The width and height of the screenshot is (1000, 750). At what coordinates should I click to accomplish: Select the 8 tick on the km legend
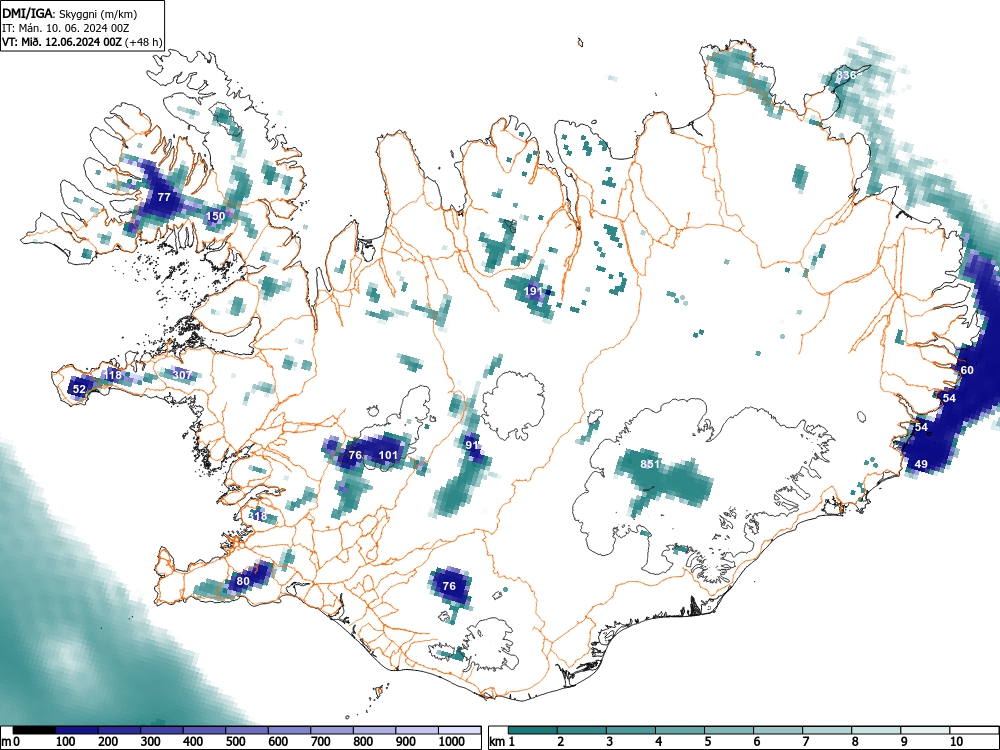coord(855,742)
